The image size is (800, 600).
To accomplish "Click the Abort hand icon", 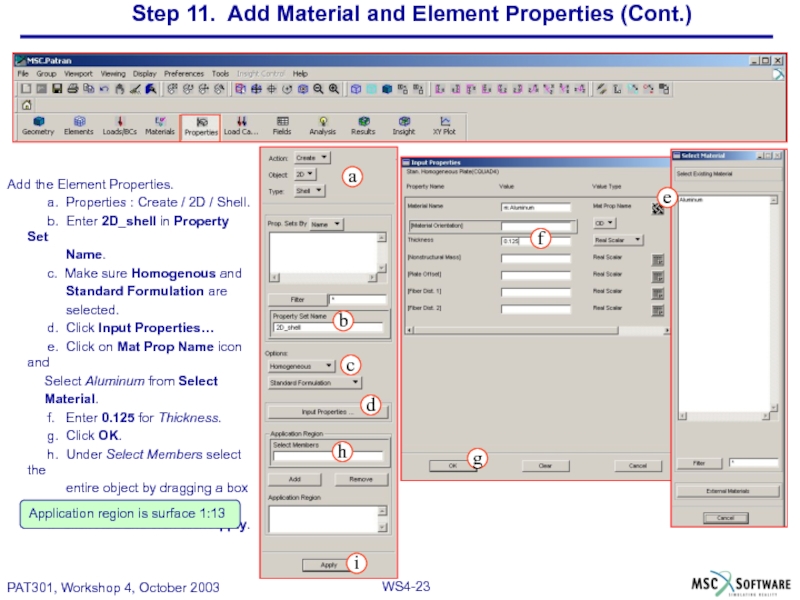I will [x=119, y=89].
